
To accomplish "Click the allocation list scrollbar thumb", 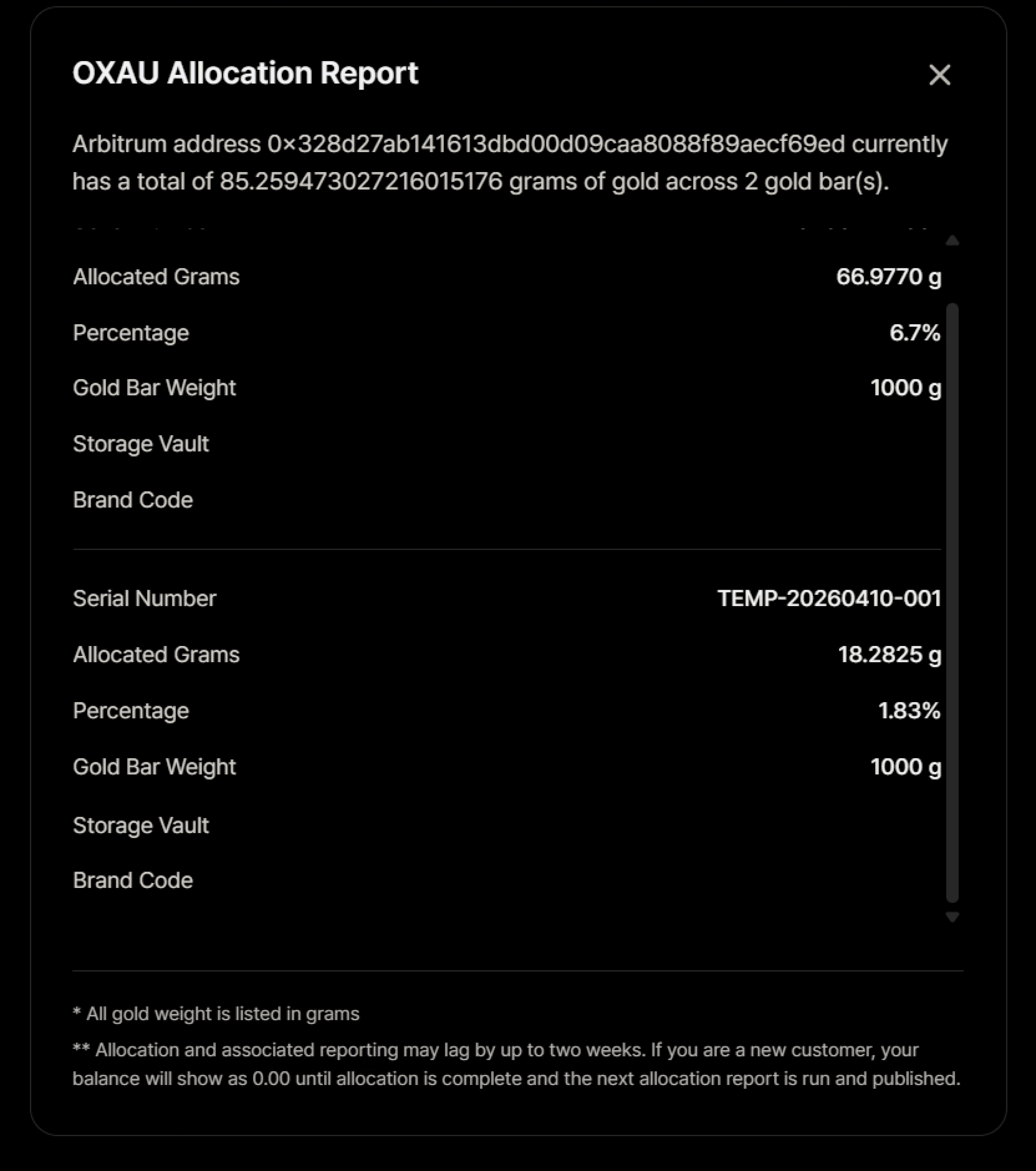I will pos(952,603).
